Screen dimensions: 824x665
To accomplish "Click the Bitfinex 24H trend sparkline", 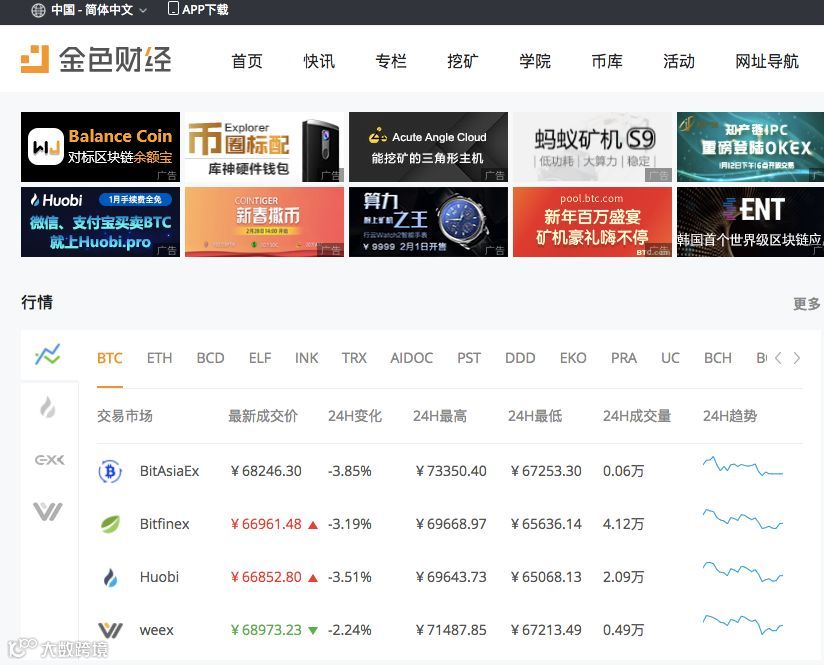I will [x=743, y=519].
